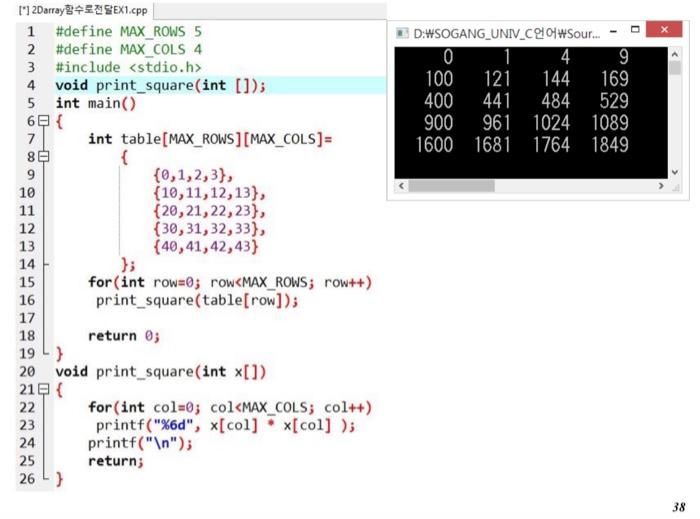This screenshot has height=519, width=700.
Task: Collapse the table initializer fold at line 8
Action: pos(43,157)
